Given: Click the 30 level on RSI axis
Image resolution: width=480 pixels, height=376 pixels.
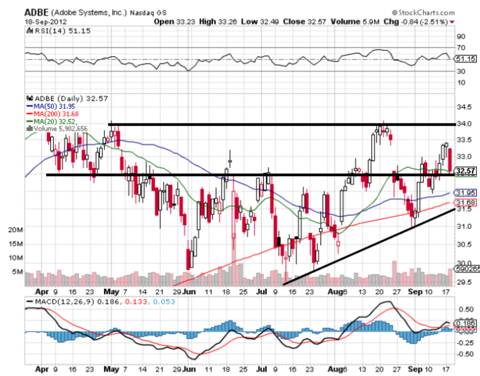Looking at the screenshot, I should (x=461, y=71).
